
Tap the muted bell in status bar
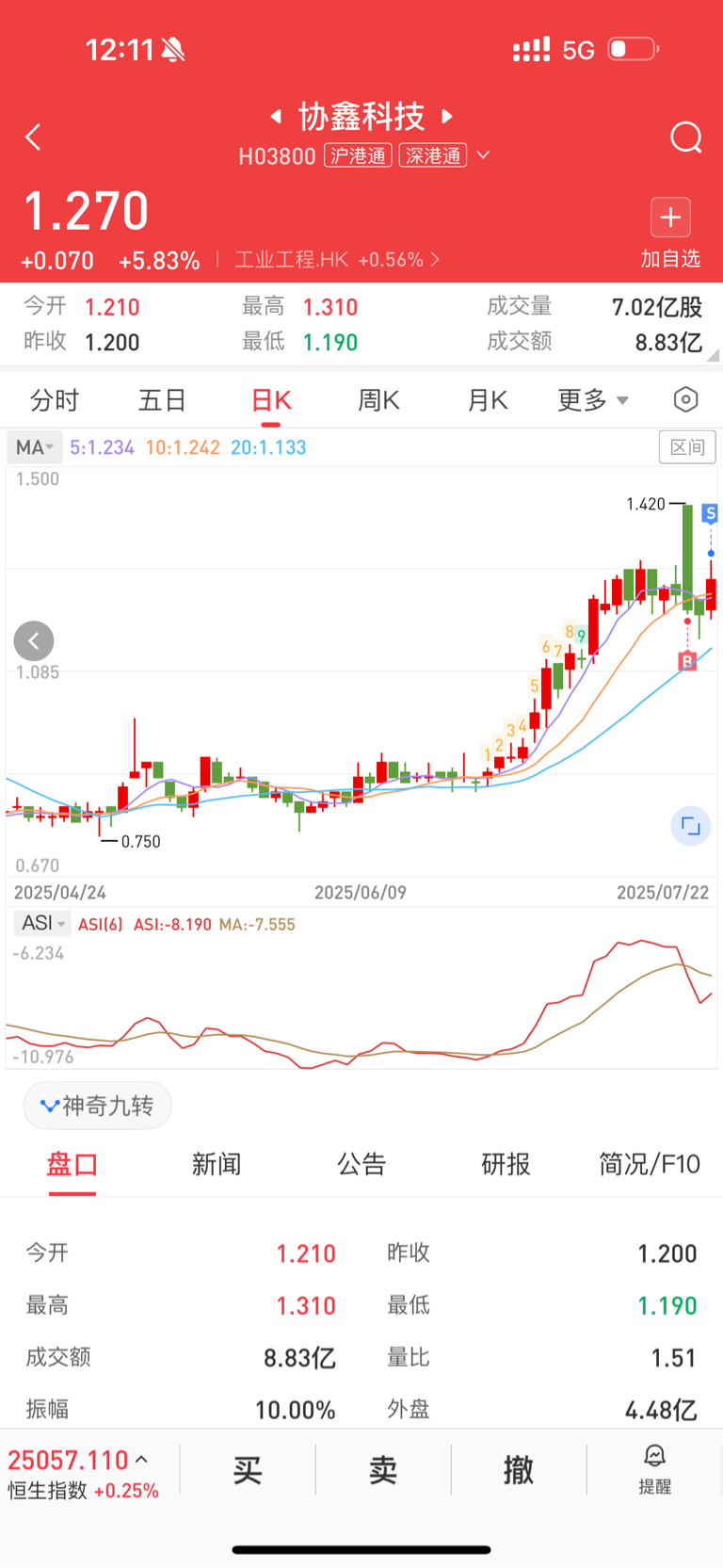coord(173,50)
